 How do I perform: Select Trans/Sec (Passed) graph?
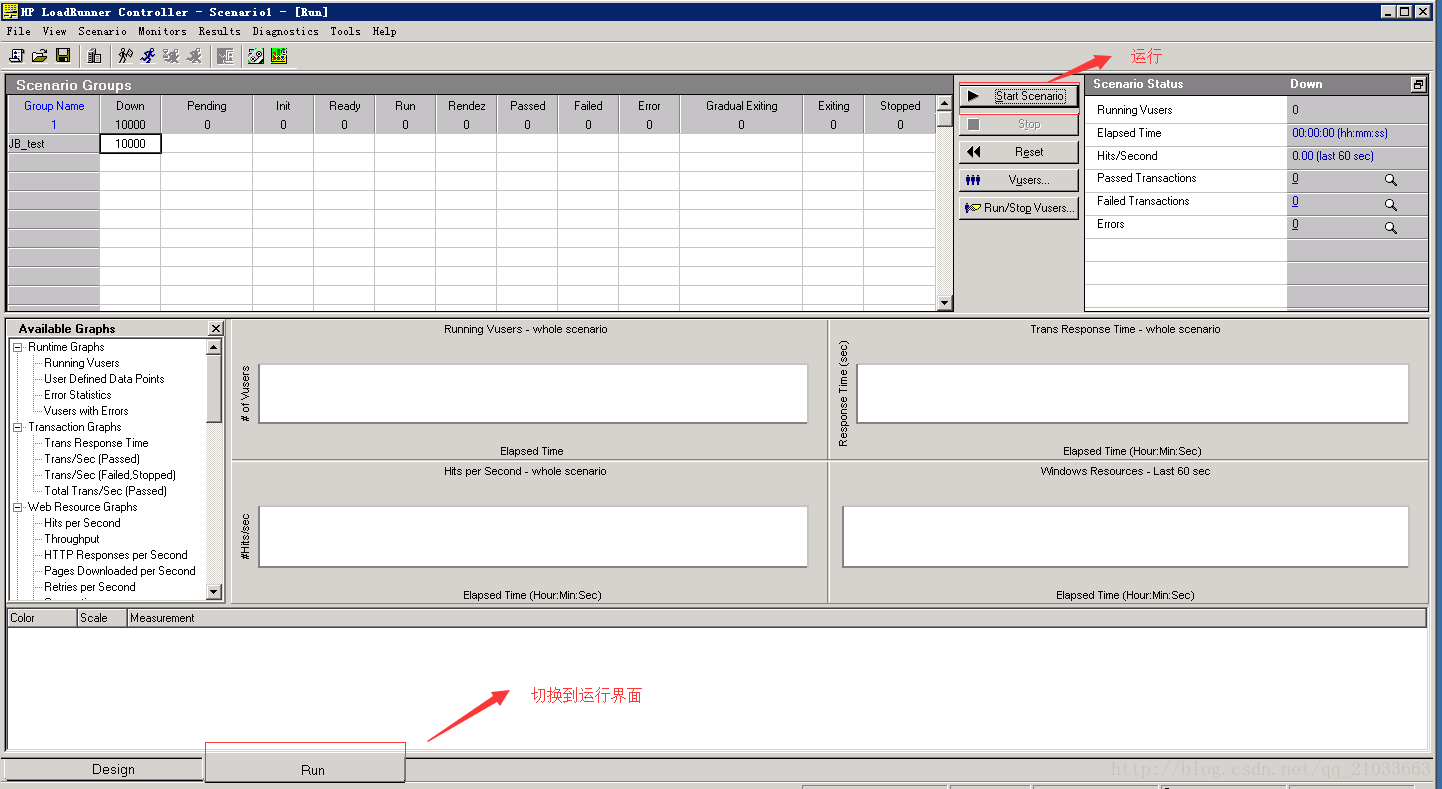coord(92,459)
